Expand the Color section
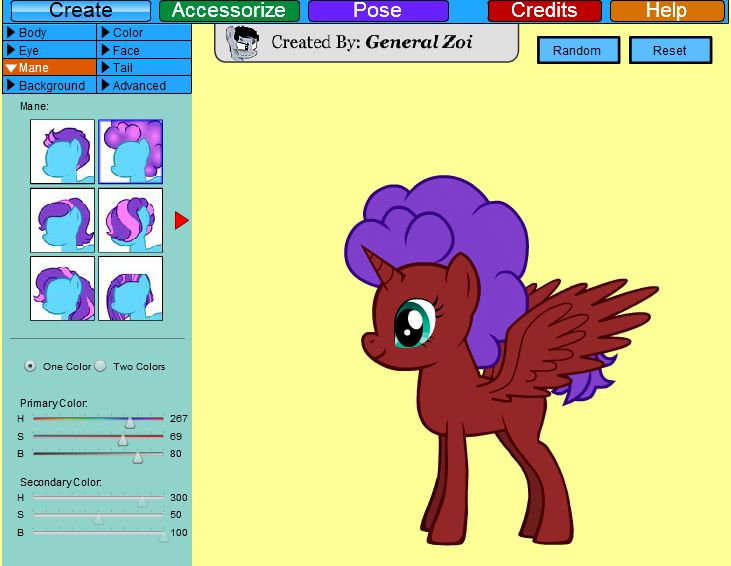 pyautogui.click(x=144, y=33)
